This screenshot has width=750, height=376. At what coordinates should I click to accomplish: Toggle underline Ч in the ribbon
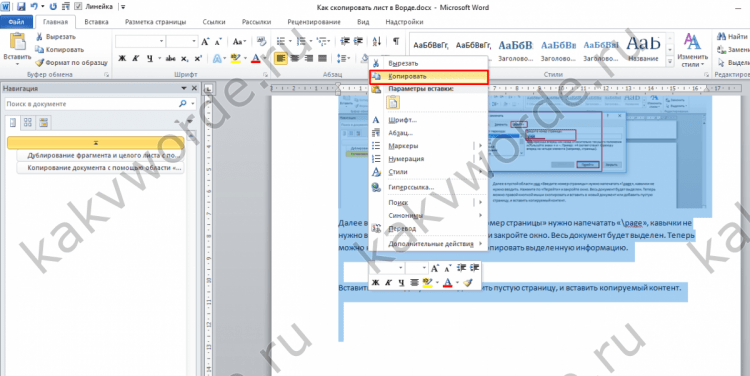[x=150, y=58]
